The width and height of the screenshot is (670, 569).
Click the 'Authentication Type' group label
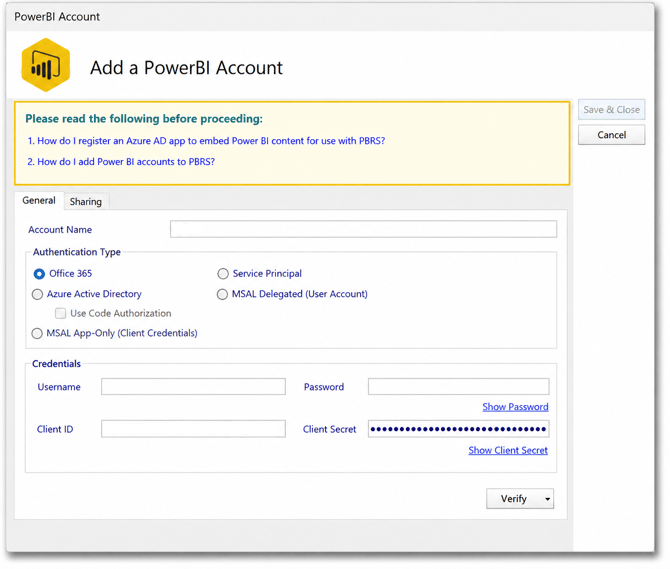[x=77, y=252]
